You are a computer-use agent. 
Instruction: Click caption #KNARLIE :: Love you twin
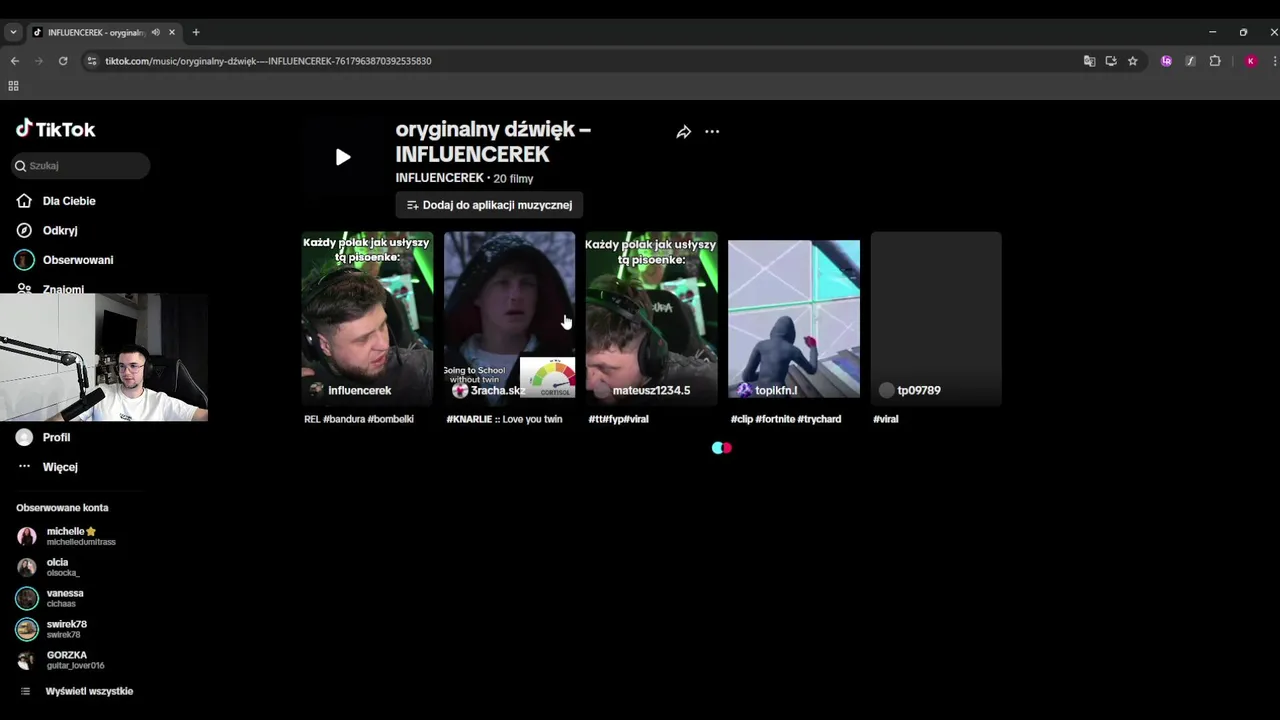(504, 419)
